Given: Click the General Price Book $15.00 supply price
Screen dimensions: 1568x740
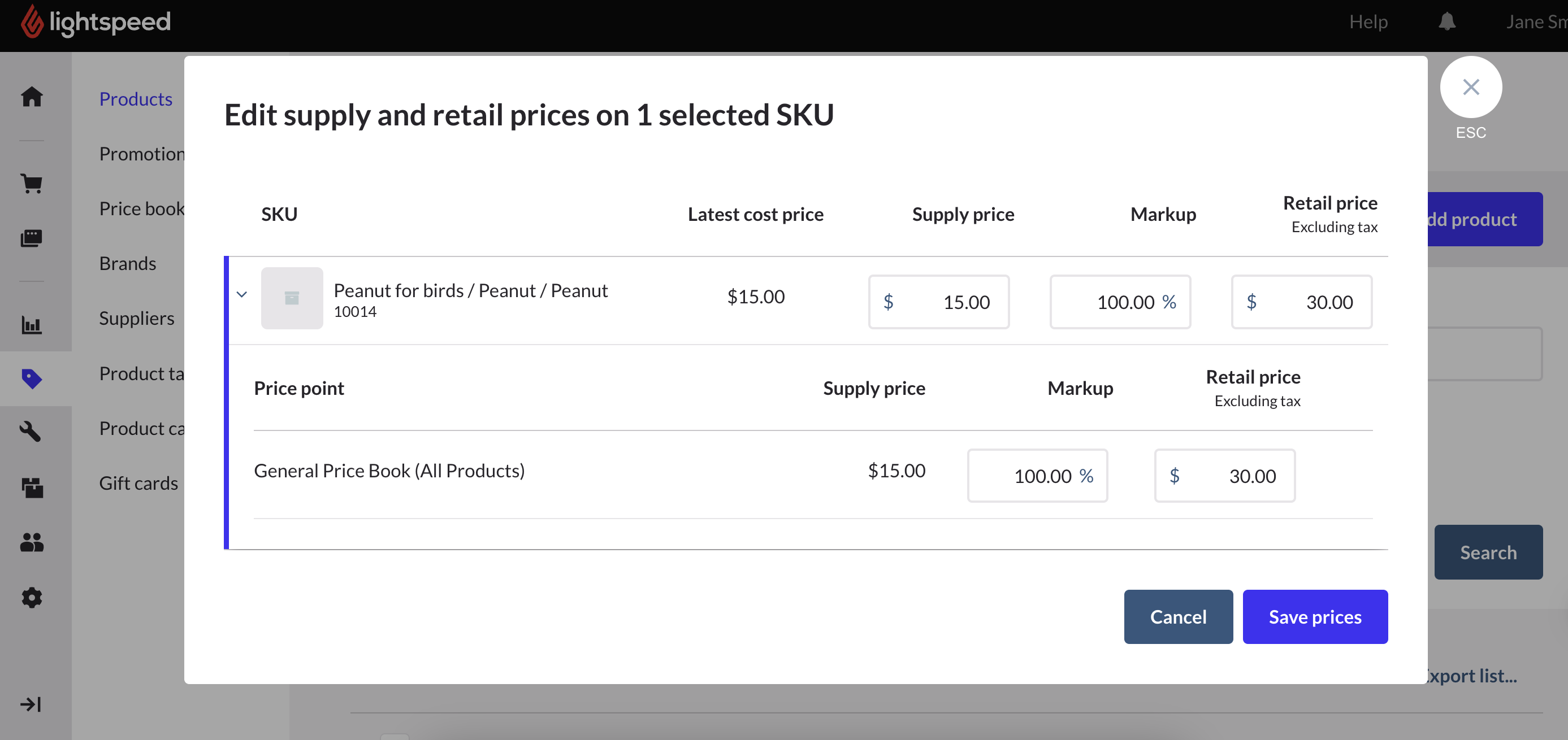Looking at the screenshot, I should [896, 471].
